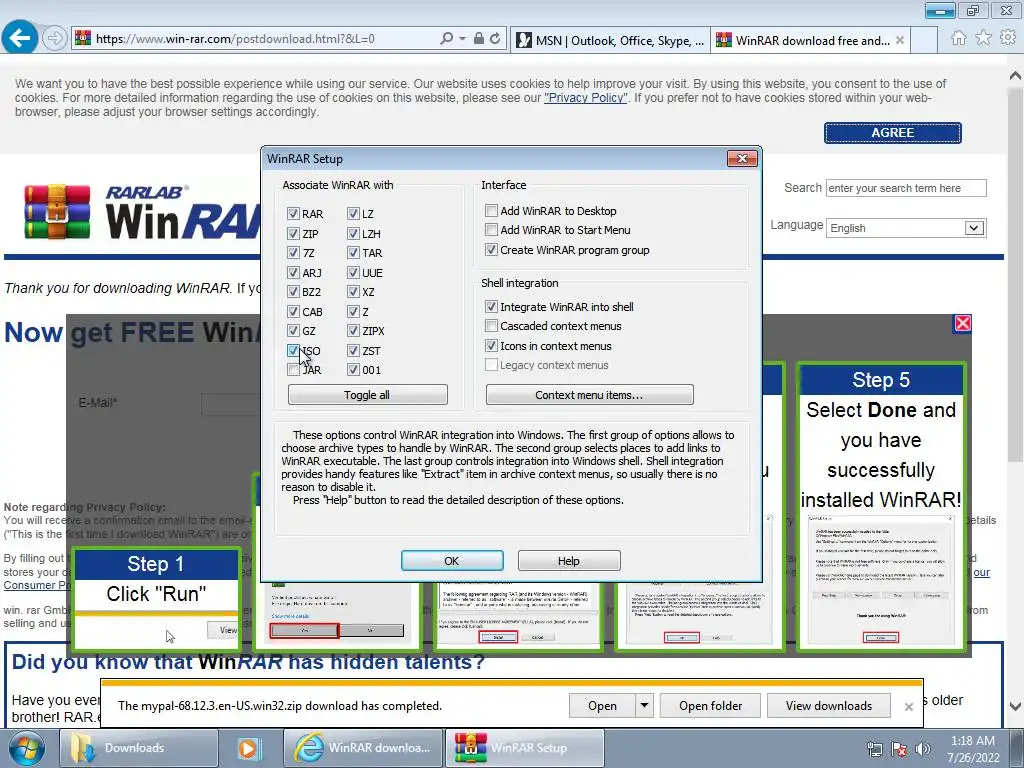
Task: Click the page search input field
Action: coord(906,188)
